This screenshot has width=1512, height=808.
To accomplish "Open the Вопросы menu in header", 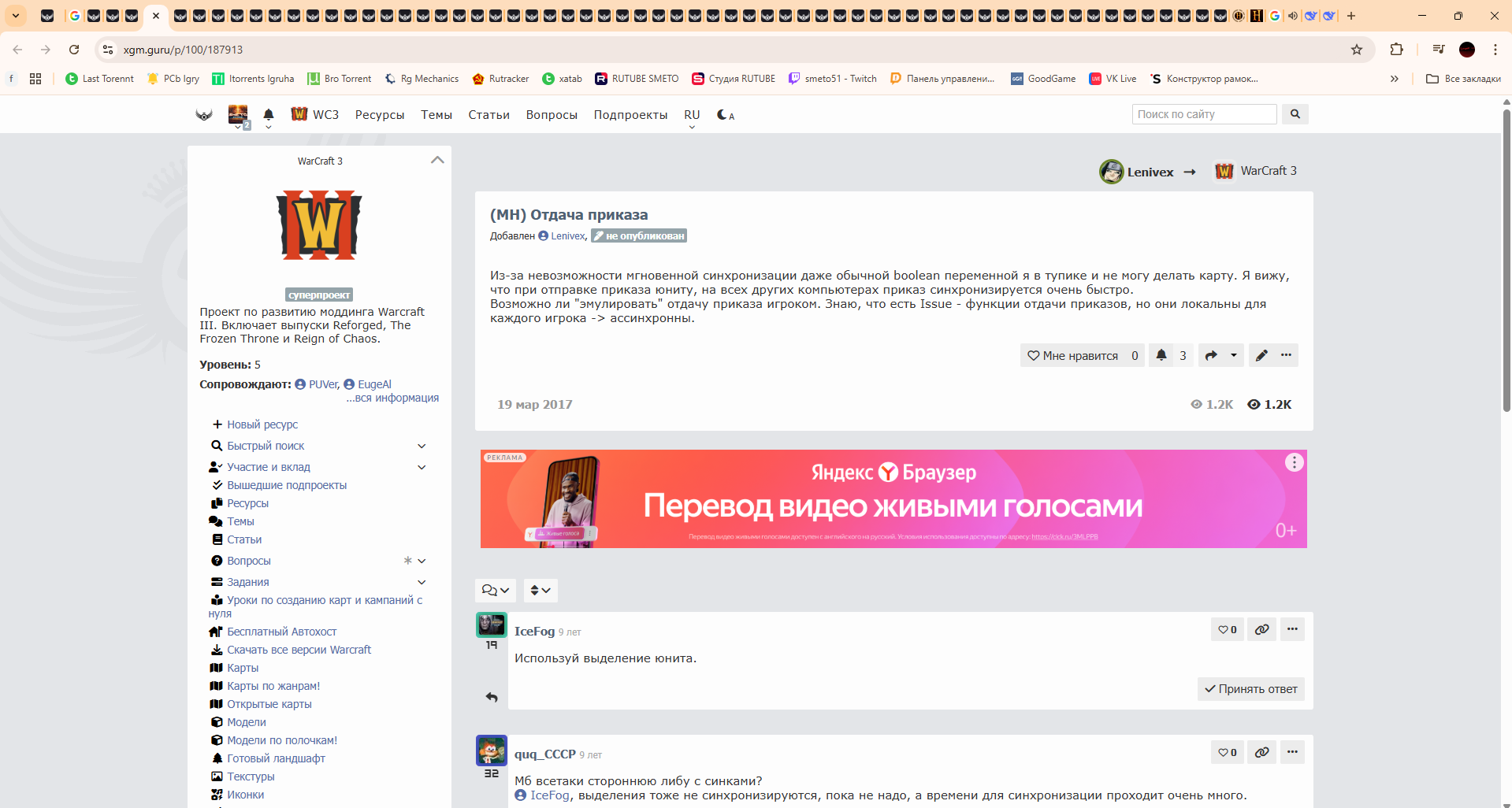I will tap(552, 115).
